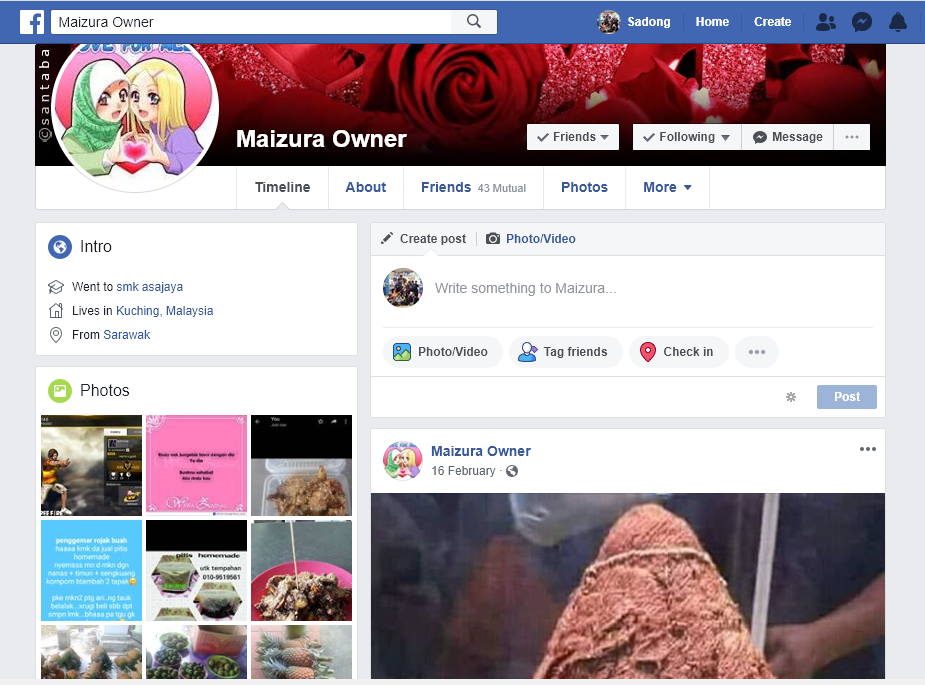
Task: Click the Message button
Action: coord(788,137)
